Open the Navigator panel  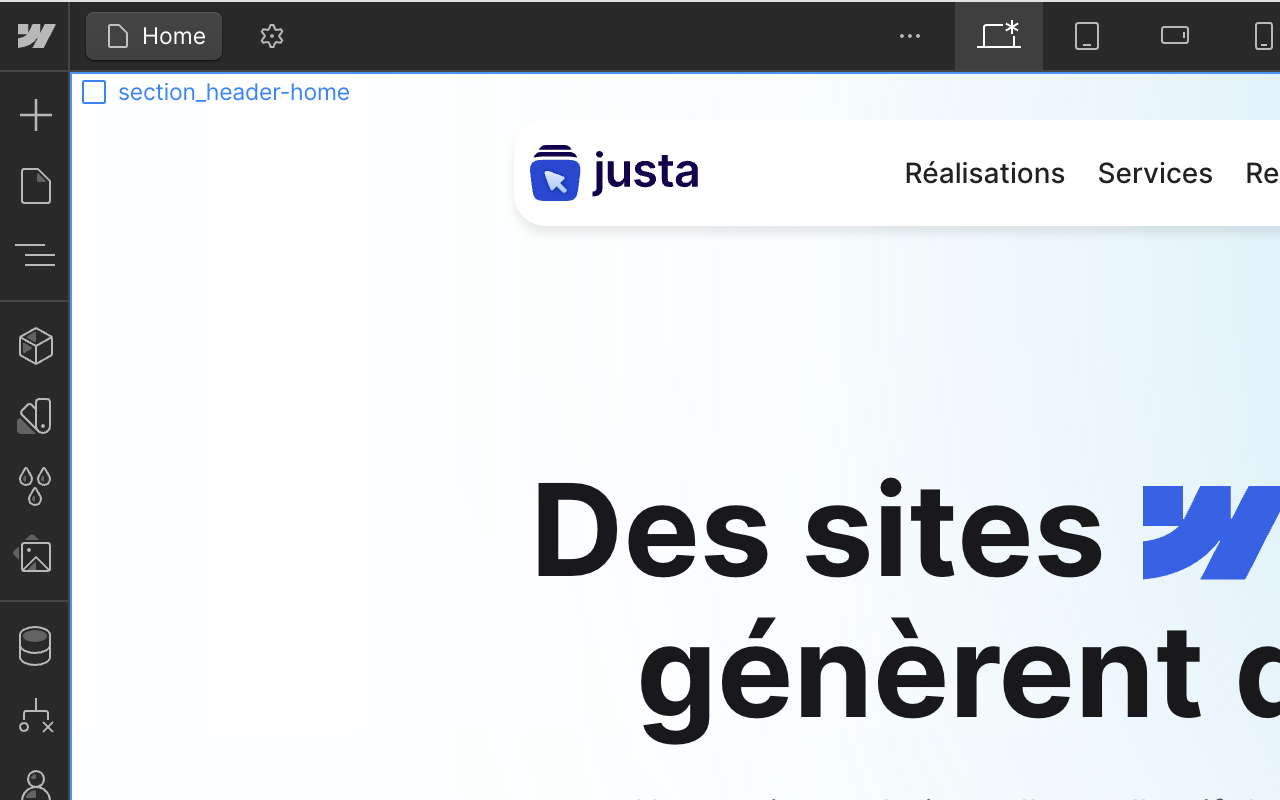[35, 256]
